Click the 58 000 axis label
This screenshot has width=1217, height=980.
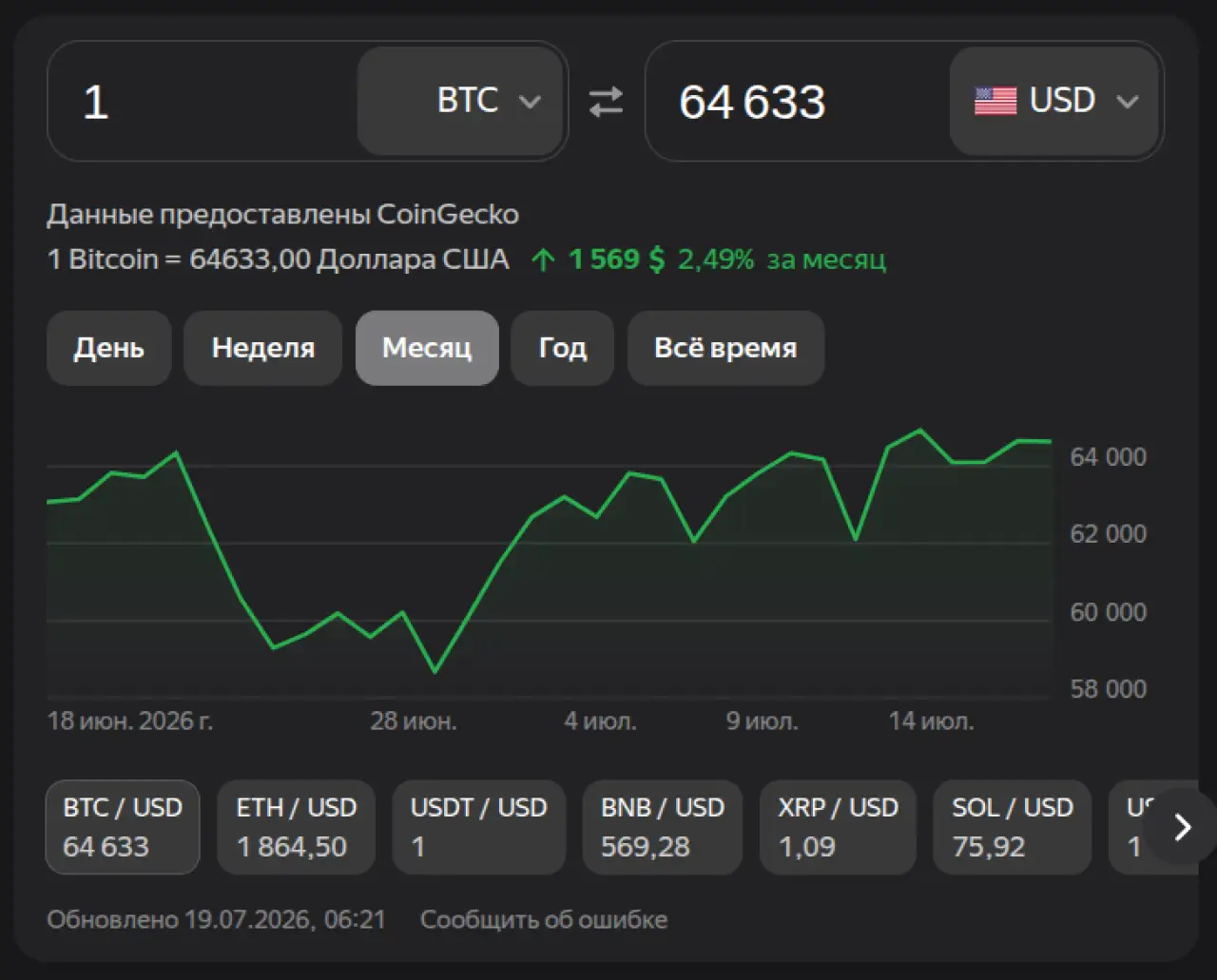coord(1109,689)
